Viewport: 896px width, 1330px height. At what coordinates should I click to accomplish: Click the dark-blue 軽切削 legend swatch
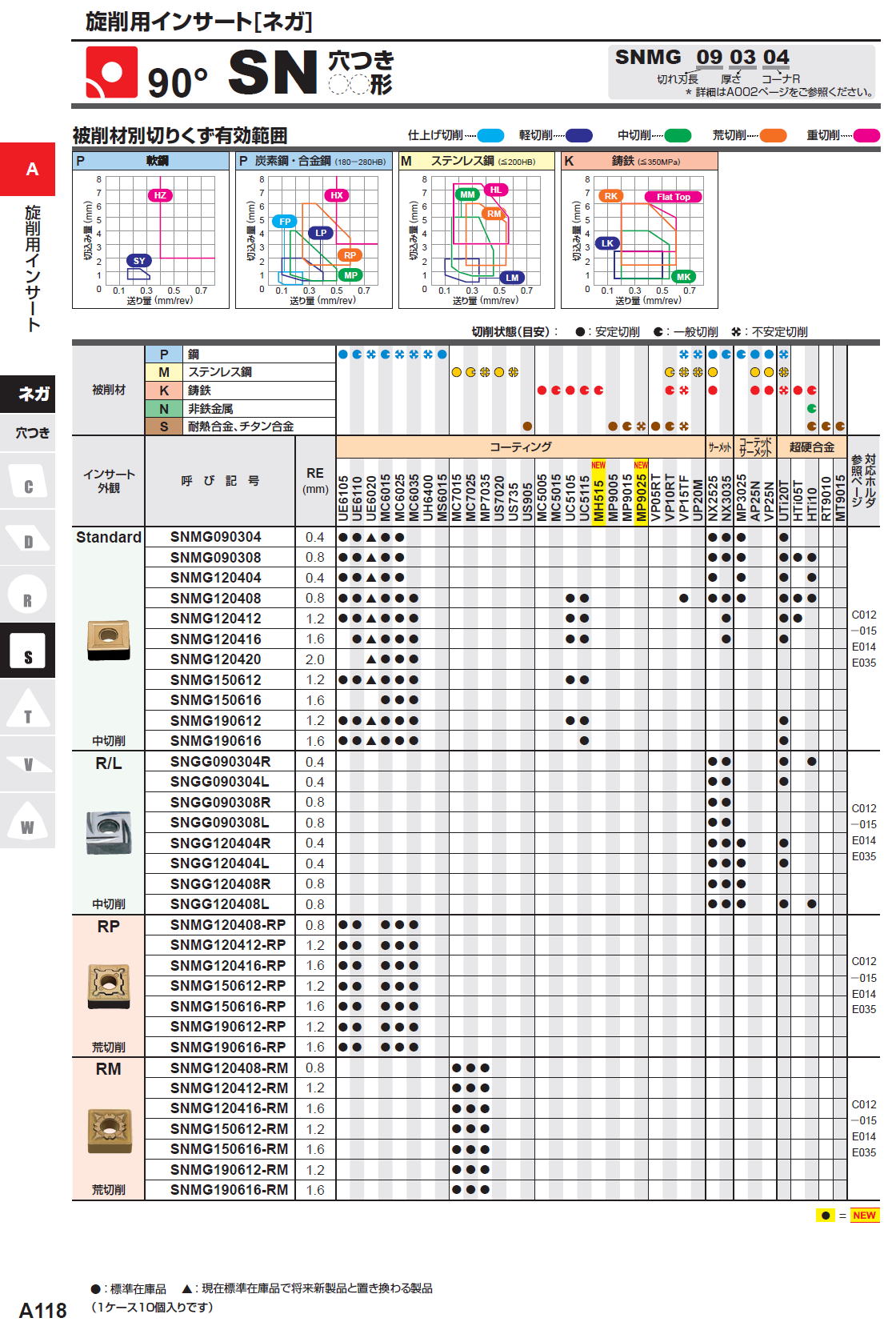click(x=578, y=135)
